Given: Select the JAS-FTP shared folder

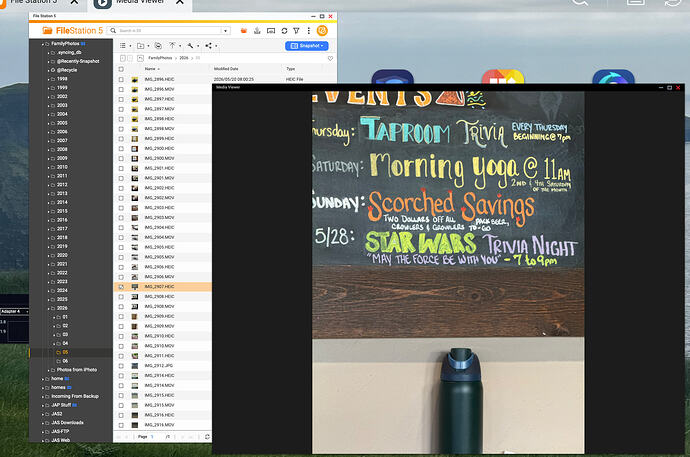Looking at the screenshot, I should click(60, 431).
